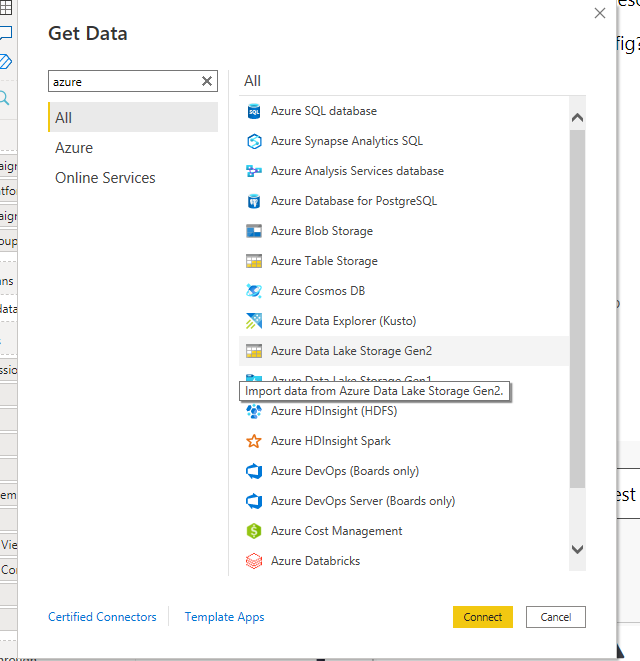Choose Azure Cosmos DB connector

click(x=404, y=291)
